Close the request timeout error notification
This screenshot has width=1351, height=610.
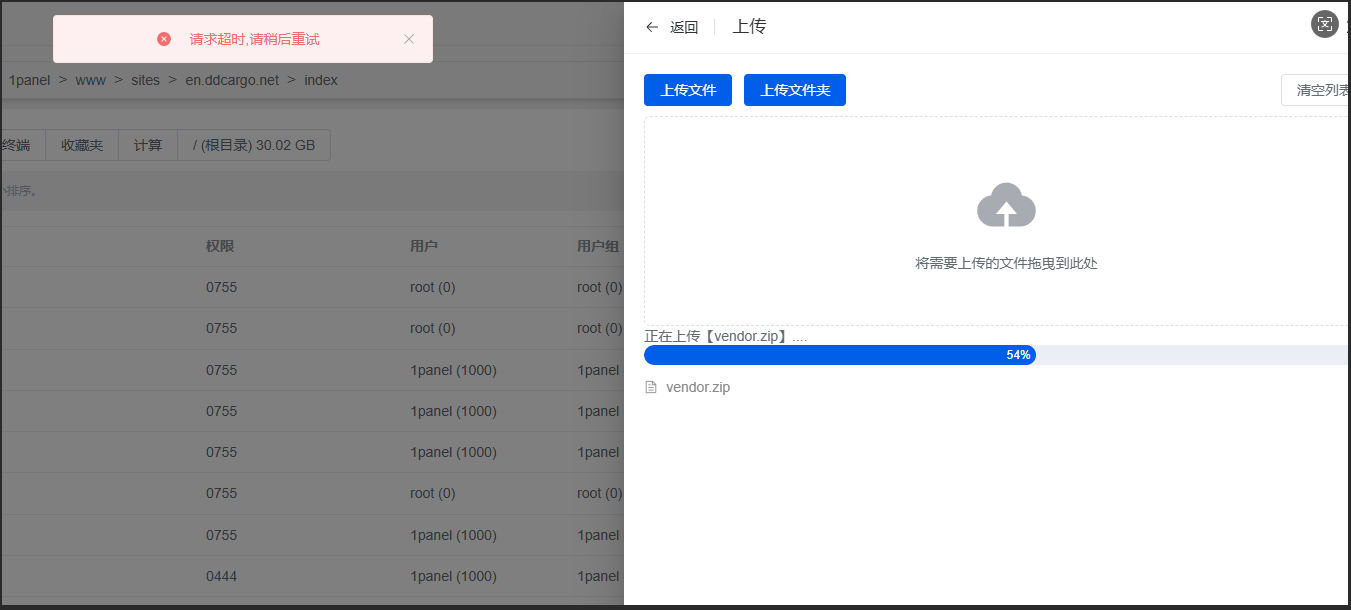pos(408,39)
